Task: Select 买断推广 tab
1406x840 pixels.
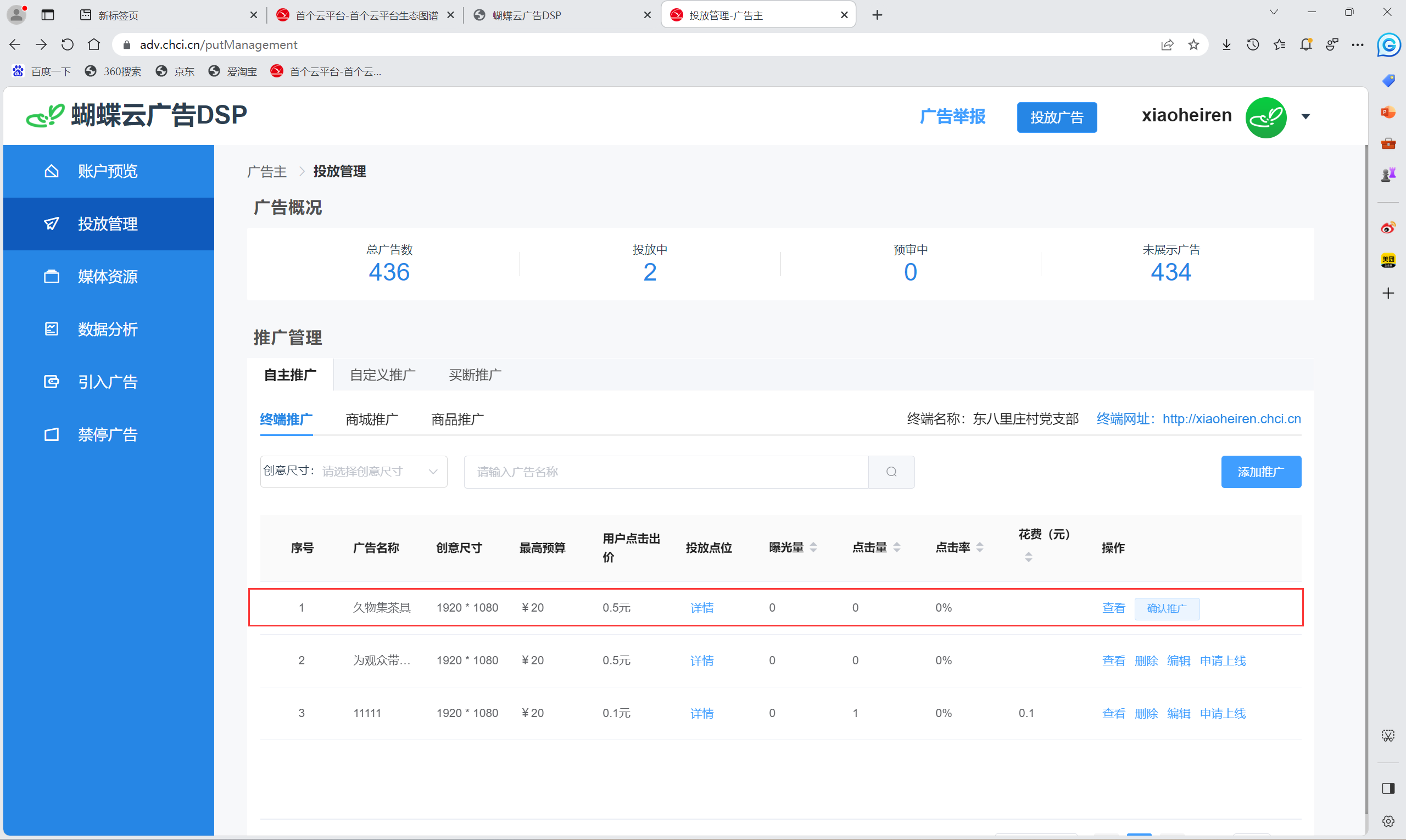Action: (475, 375)
